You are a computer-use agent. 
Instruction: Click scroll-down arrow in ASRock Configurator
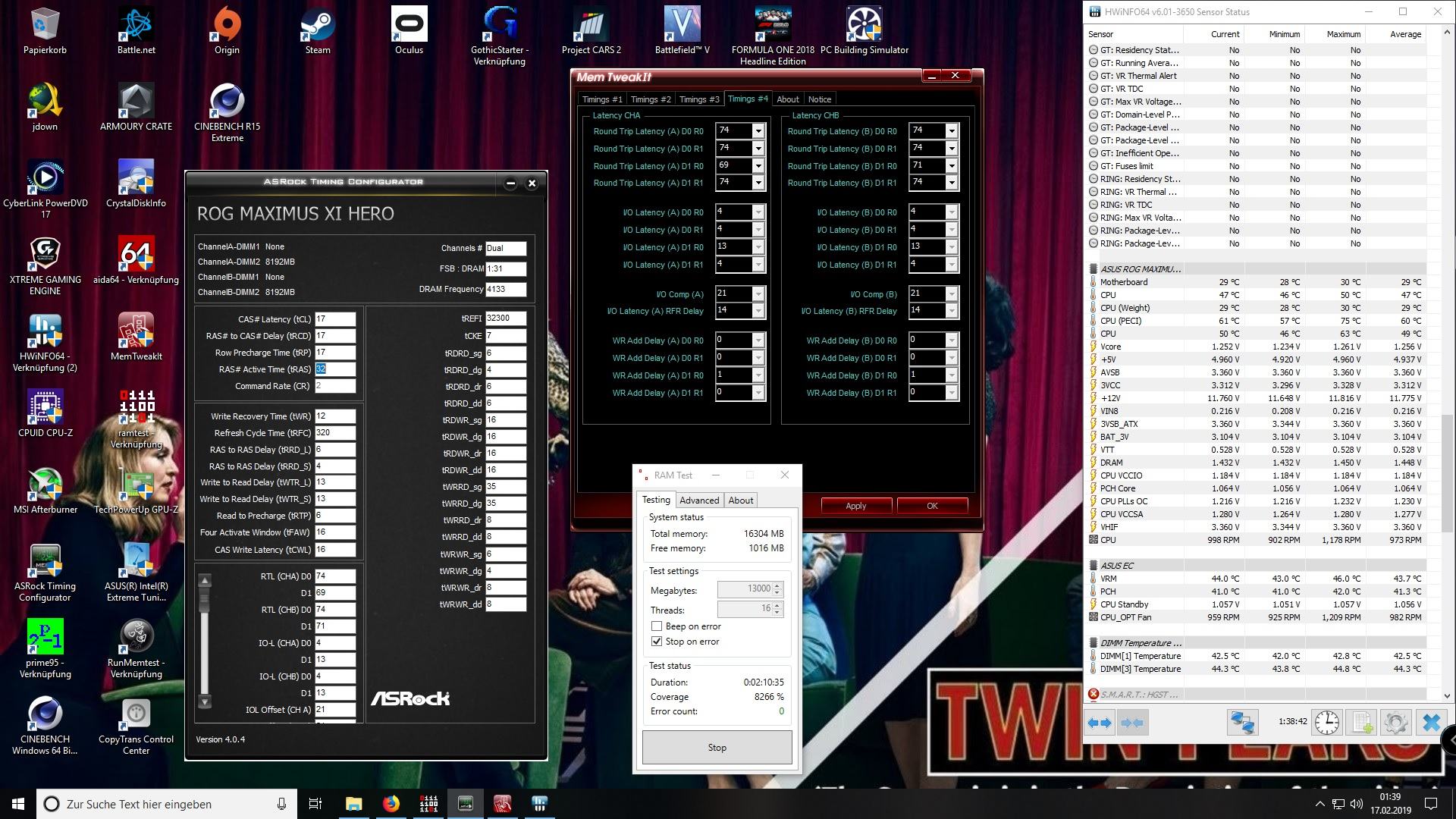point(204,702)
